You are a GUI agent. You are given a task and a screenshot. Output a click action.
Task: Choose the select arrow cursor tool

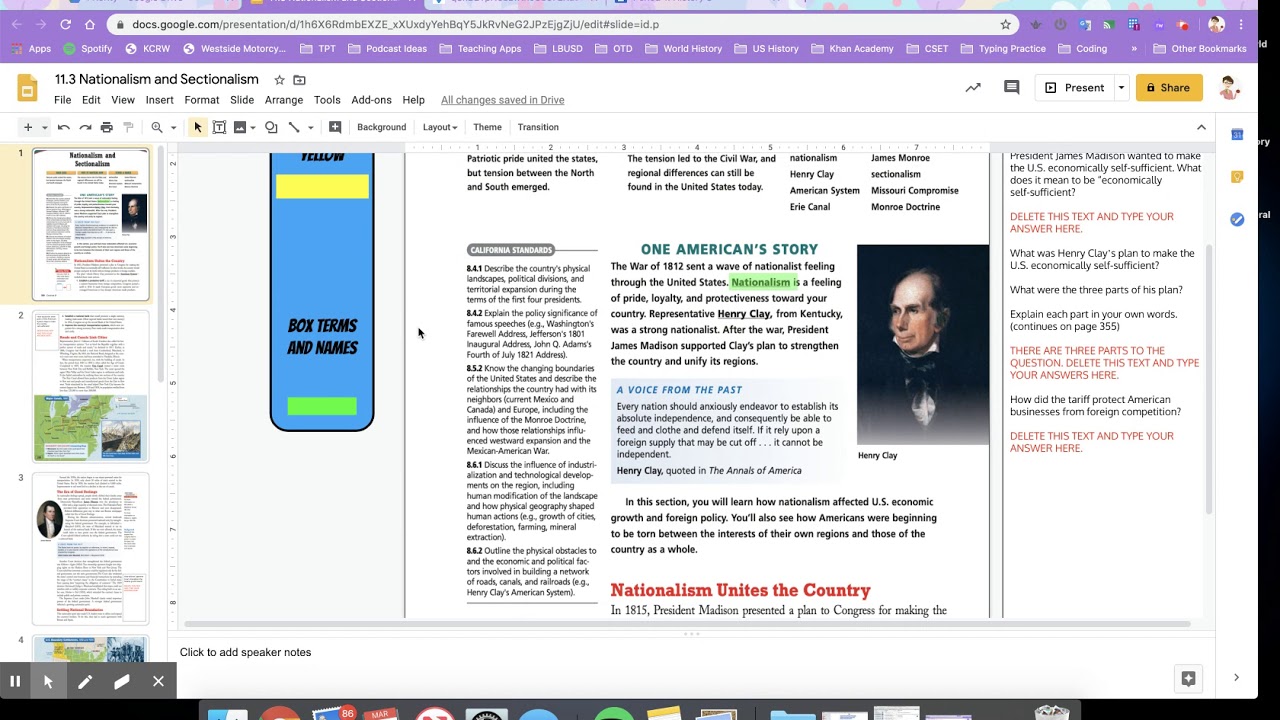click(198, 127)
